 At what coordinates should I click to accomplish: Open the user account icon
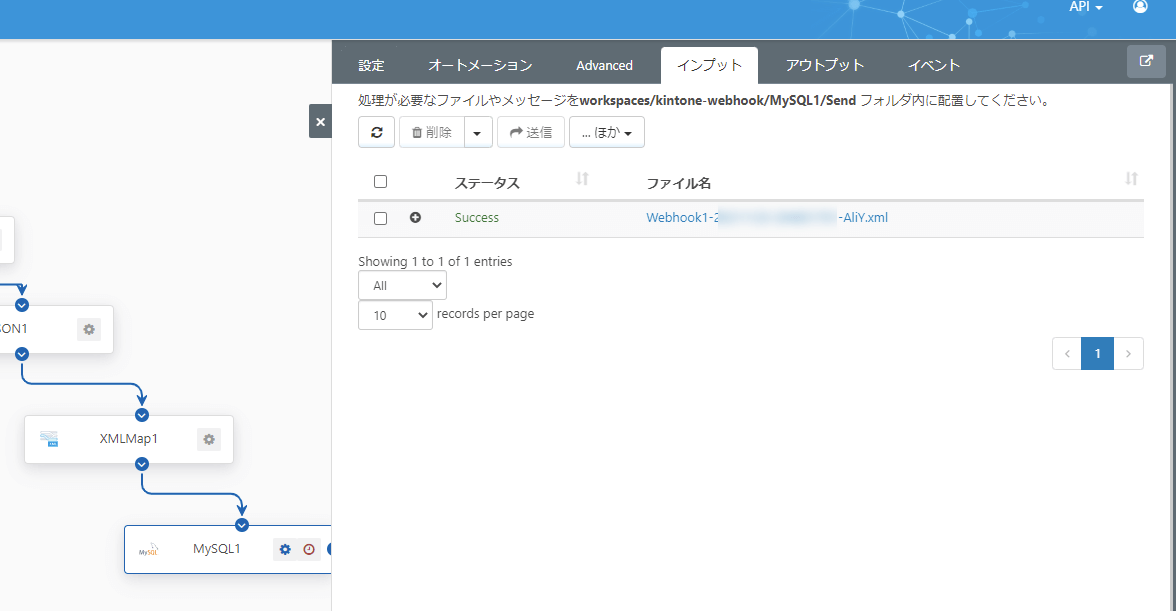[x=1140, y=7]
